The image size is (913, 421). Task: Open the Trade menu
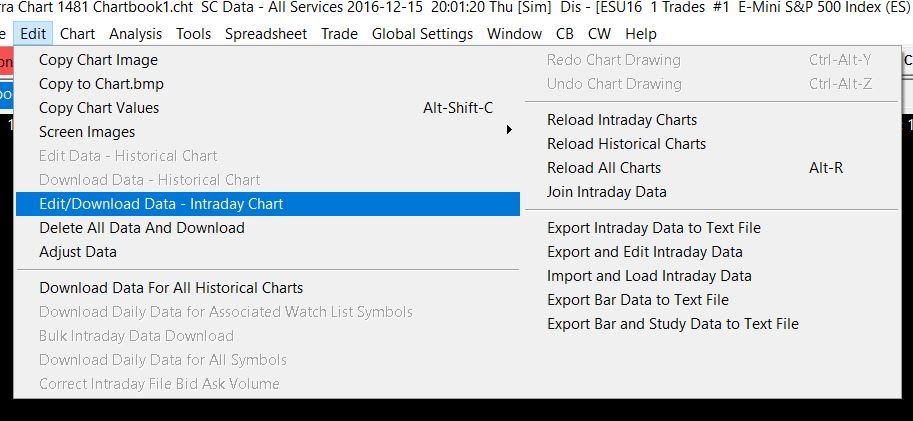click(339, 34)
